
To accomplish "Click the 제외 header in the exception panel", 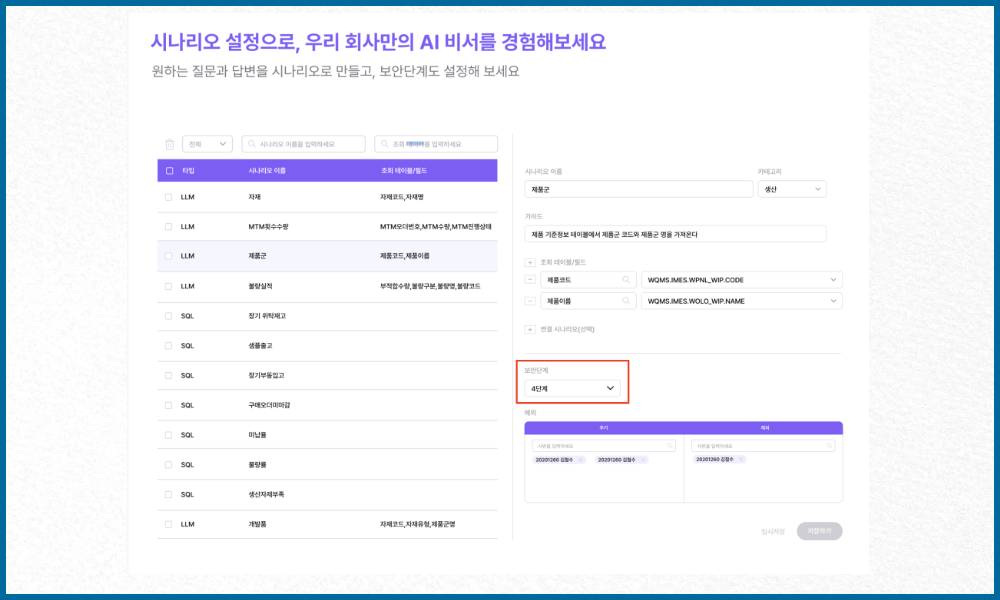I will pos(764,428).
